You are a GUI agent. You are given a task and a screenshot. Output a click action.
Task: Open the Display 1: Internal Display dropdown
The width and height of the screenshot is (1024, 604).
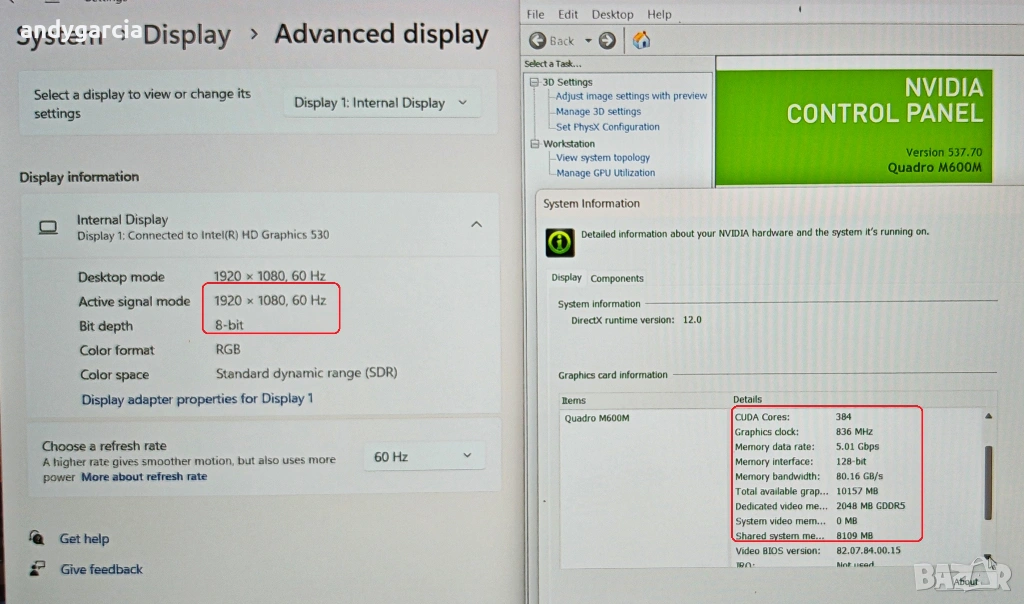tap(381, 102)
